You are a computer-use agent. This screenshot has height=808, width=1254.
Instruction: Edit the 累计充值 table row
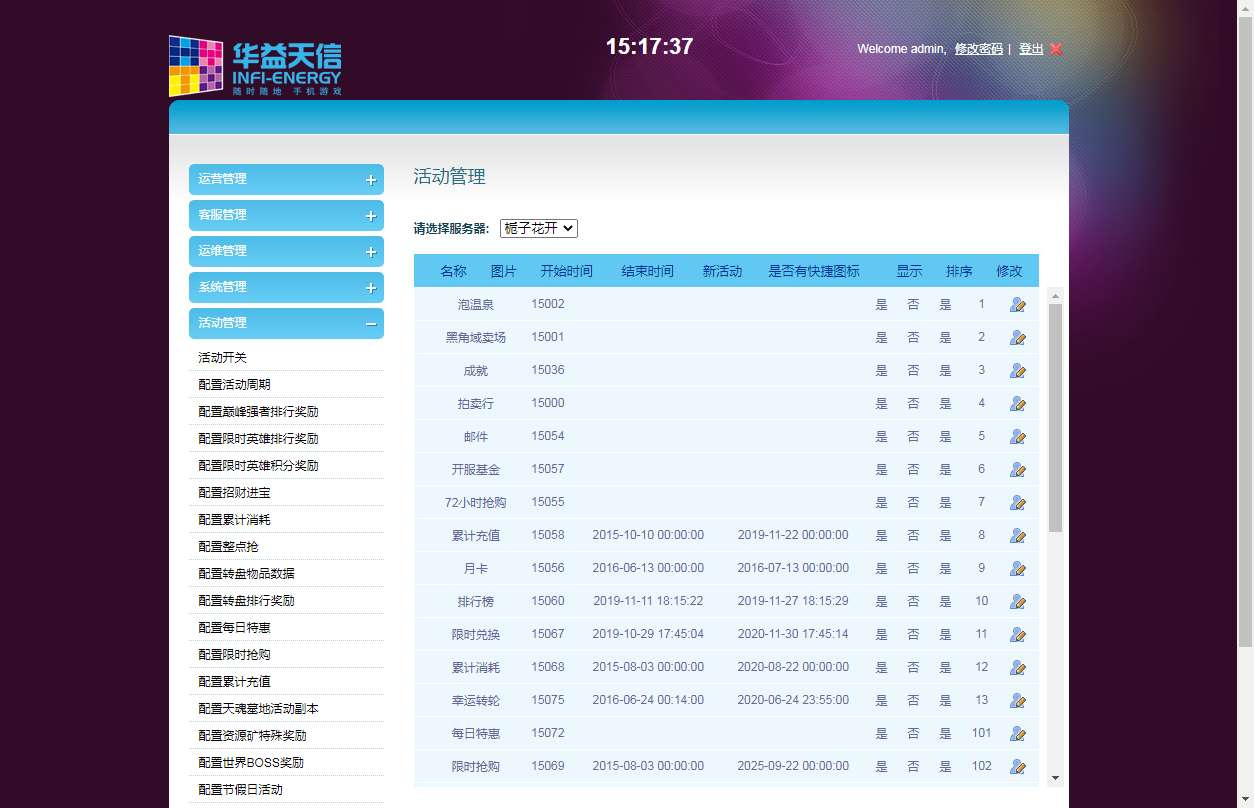coord(1018,536)
